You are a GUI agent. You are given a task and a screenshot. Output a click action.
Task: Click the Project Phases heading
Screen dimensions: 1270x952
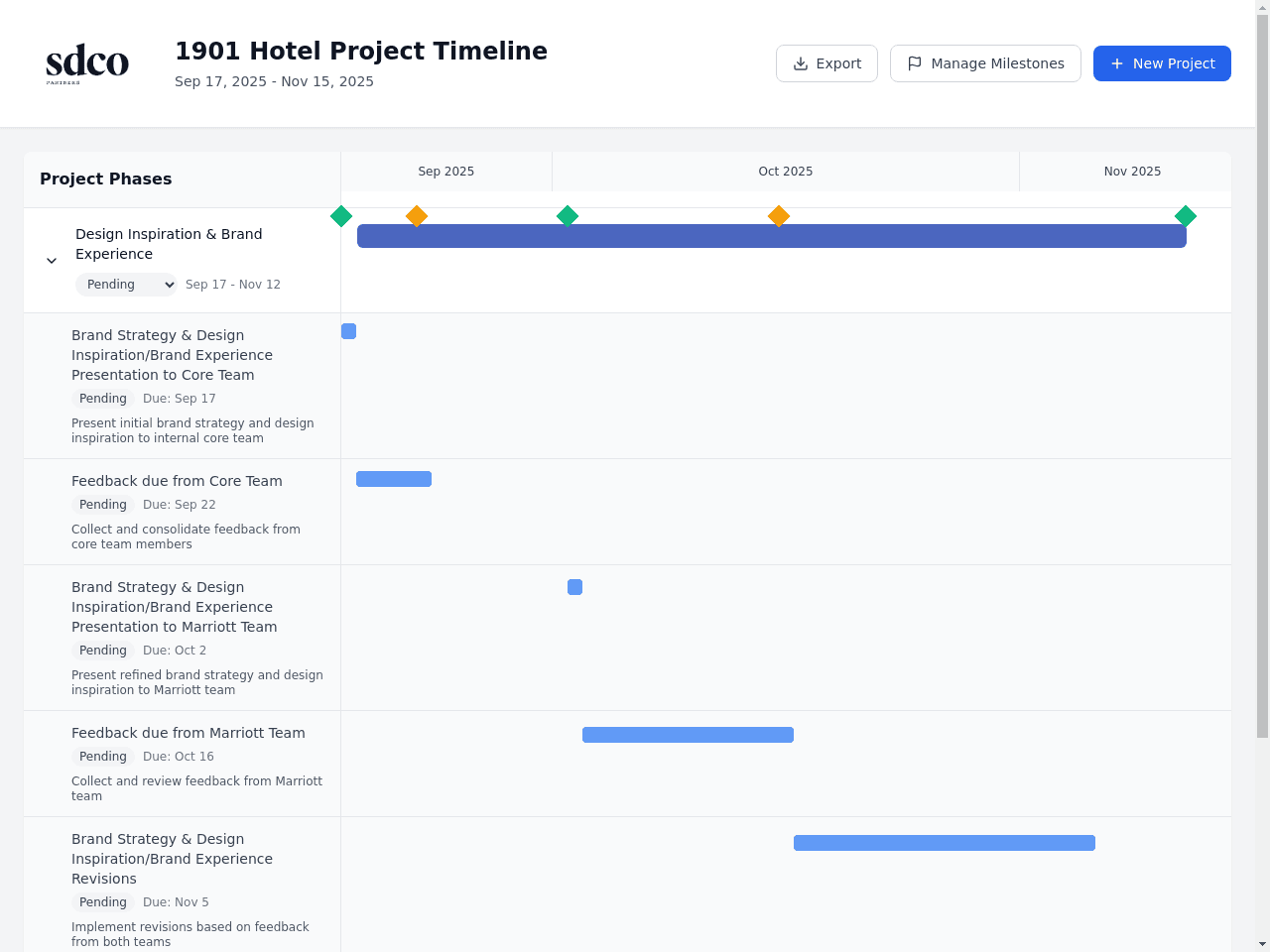coord(106,179)
